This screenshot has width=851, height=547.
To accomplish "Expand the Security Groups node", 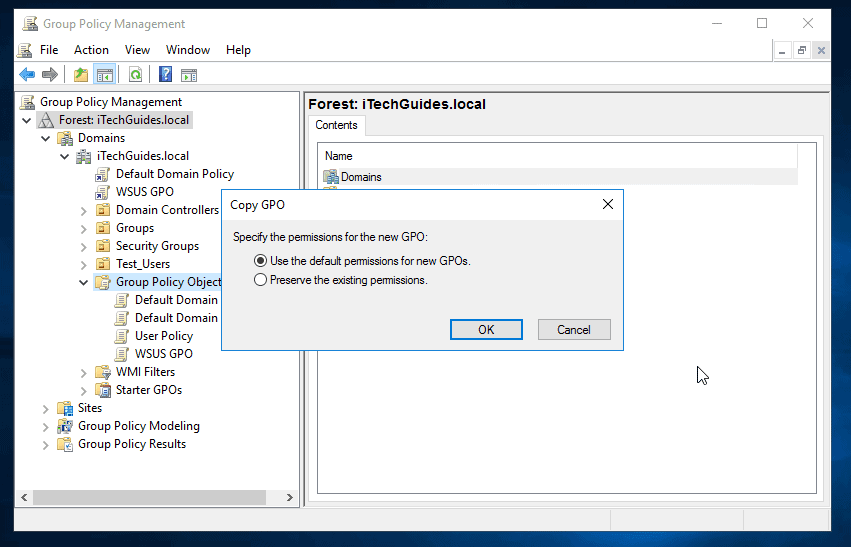I will (84, 246).
